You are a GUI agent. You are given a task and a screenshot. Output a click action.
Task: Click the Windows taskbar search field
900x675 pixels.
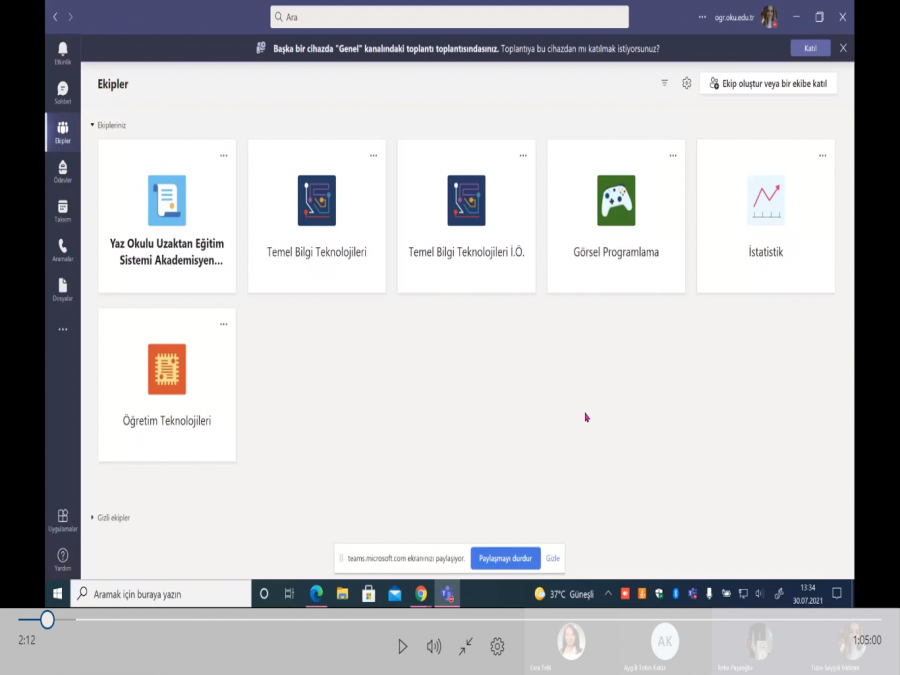[161, 594]
